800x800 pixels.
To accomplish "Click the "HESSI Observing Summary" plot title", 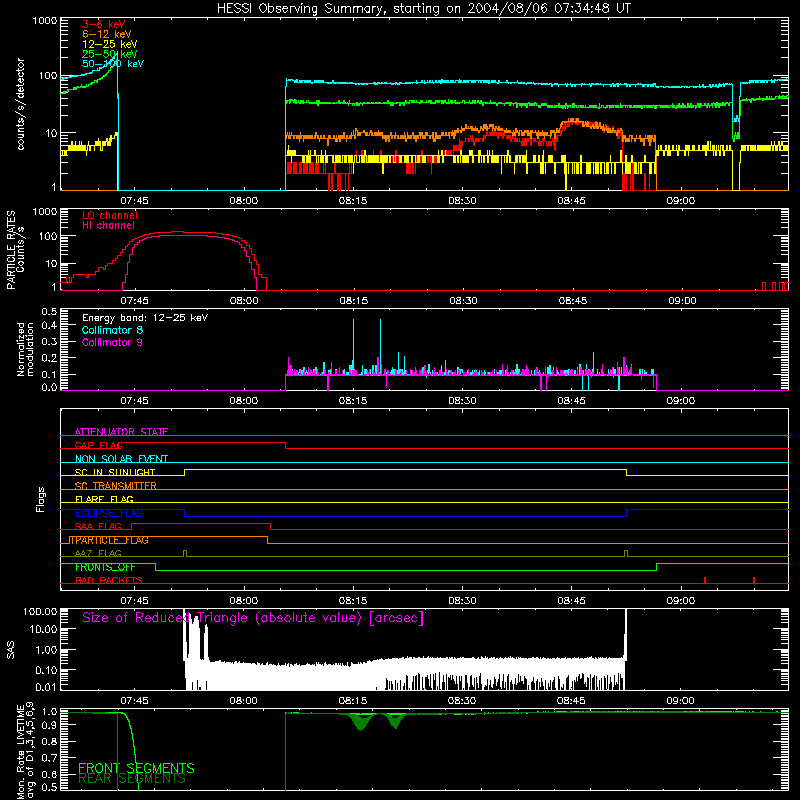I will pos(424,9).
